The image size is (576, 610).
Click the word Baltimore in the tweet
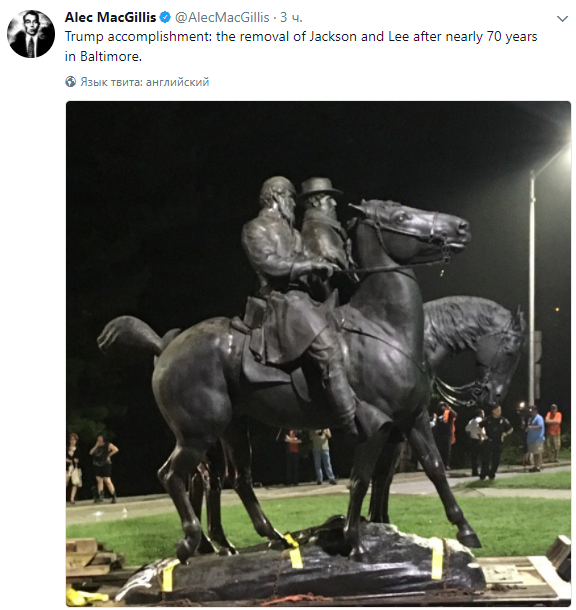(109, 56)
